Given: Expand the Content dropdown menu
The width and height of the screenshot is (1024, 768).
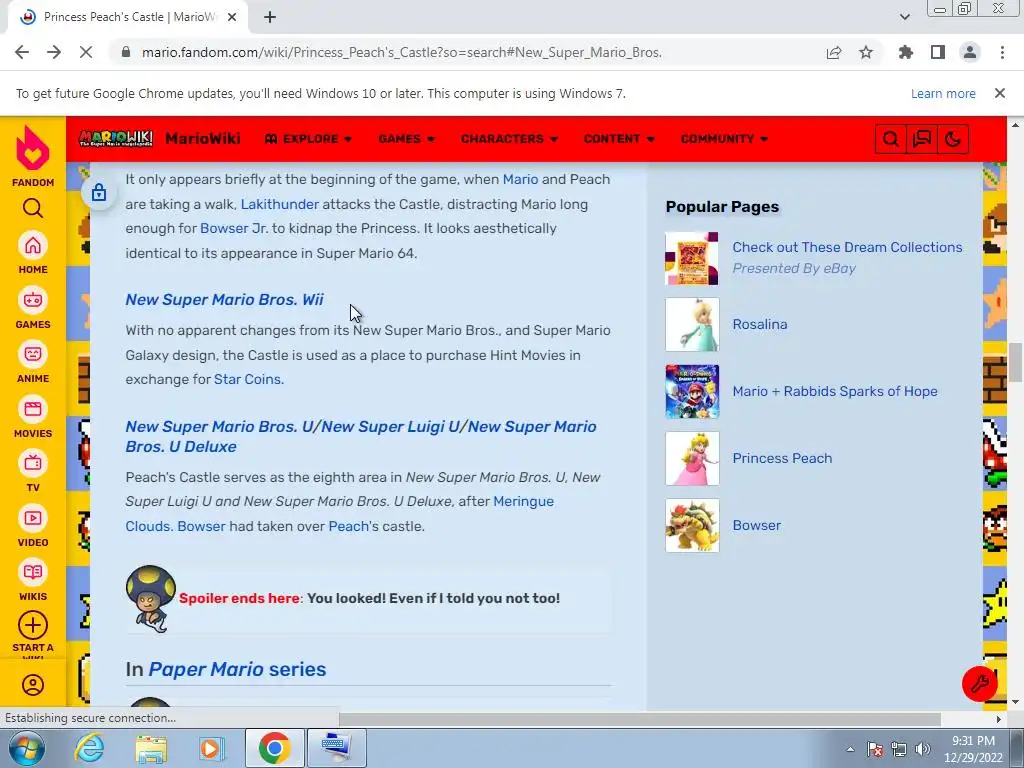Looking at the screenshot, I should tap(619, 139).
